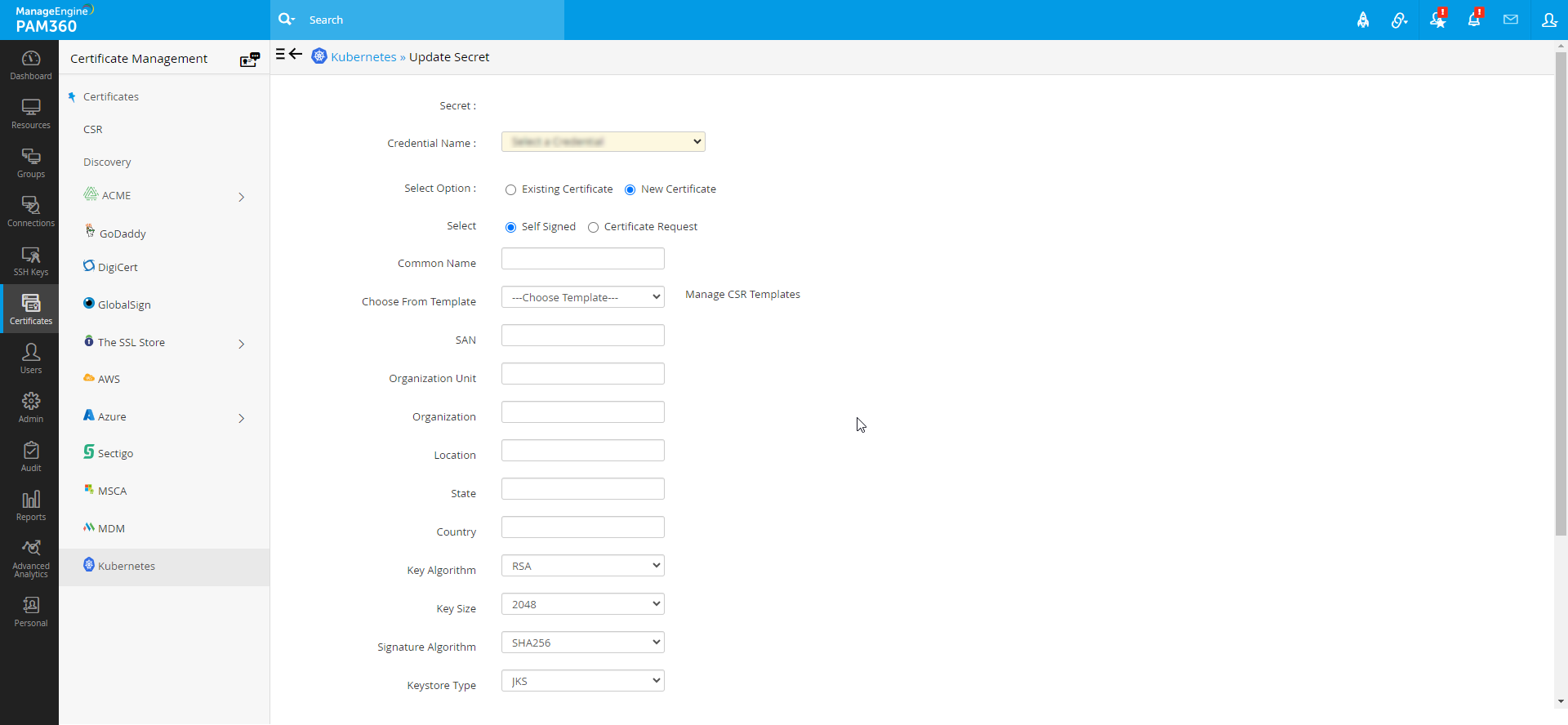Image resolution: width=1568 pixels, height=725 pixels.
Task: Click the key link icon in the header
Action: [x=1400, y=20]
